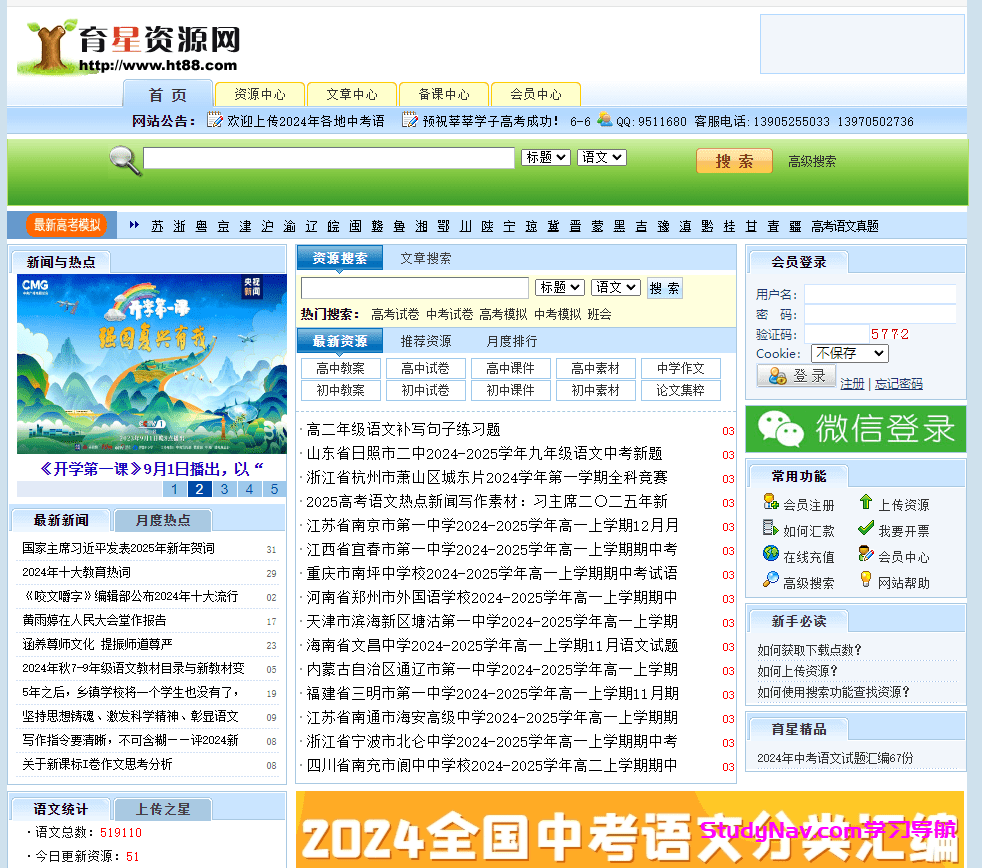982x868 pixels.
Task: Open 网站帮助 lightbulb help icon
Action: coord(865,579)
